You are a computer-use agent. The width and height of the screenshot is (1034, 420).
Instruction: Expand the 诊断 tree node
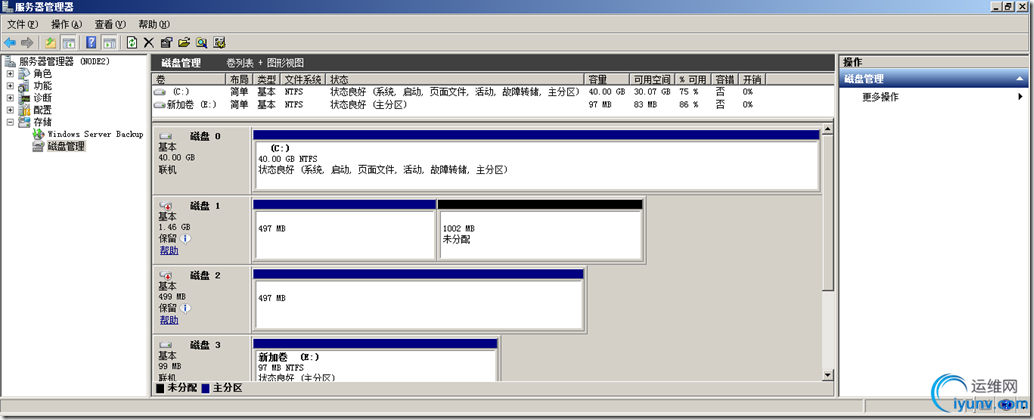coord(10,98)
